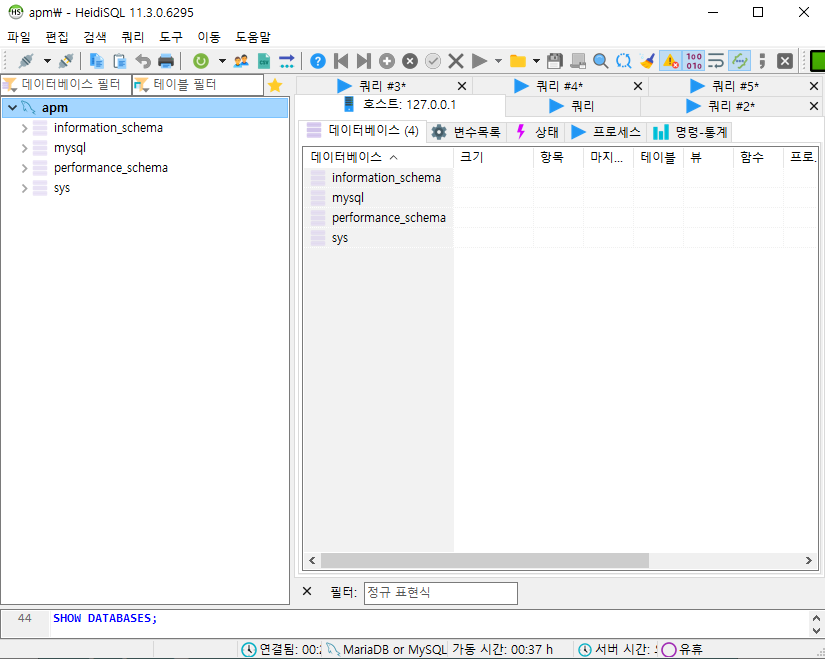Click the Paste clipboard icon
The image size is (825, 659).
click(119, 61)
